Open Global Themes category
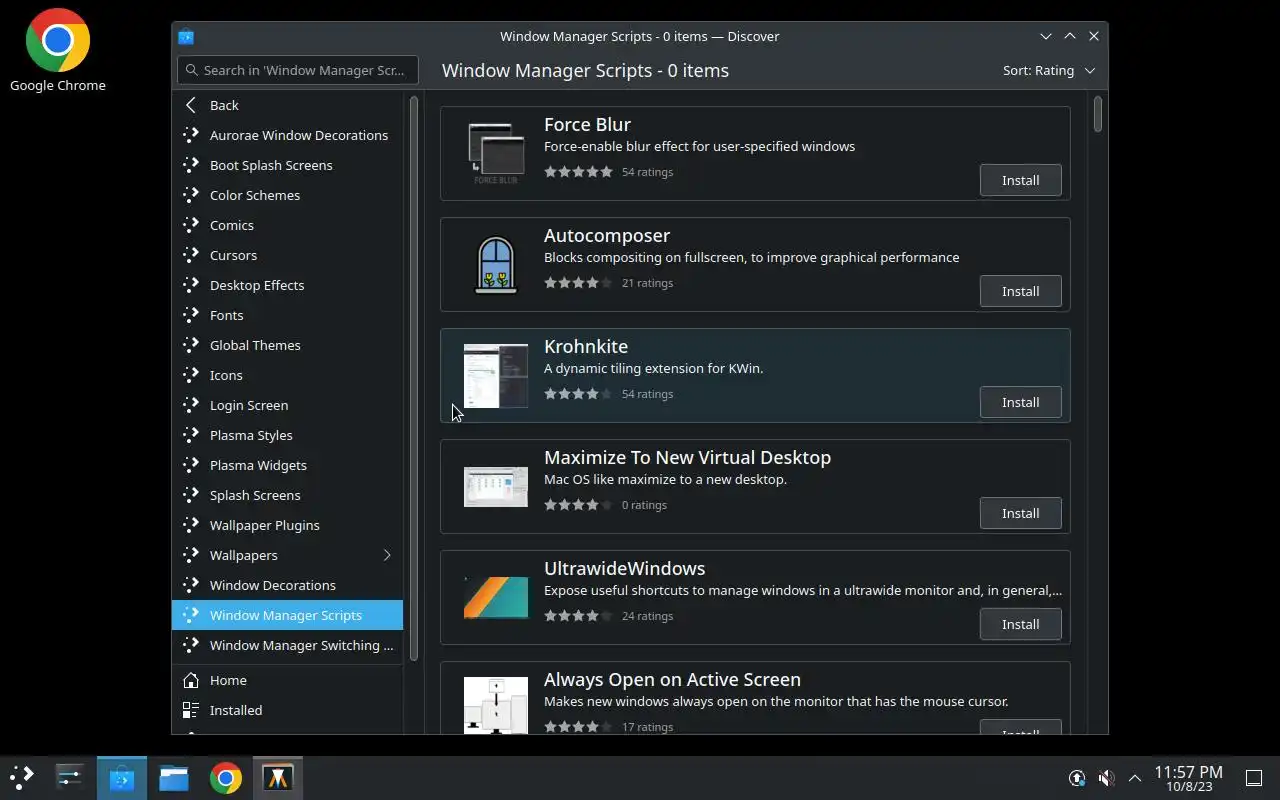The width and height of the screenshot is (1280, 800). click(x=288, y=345)
